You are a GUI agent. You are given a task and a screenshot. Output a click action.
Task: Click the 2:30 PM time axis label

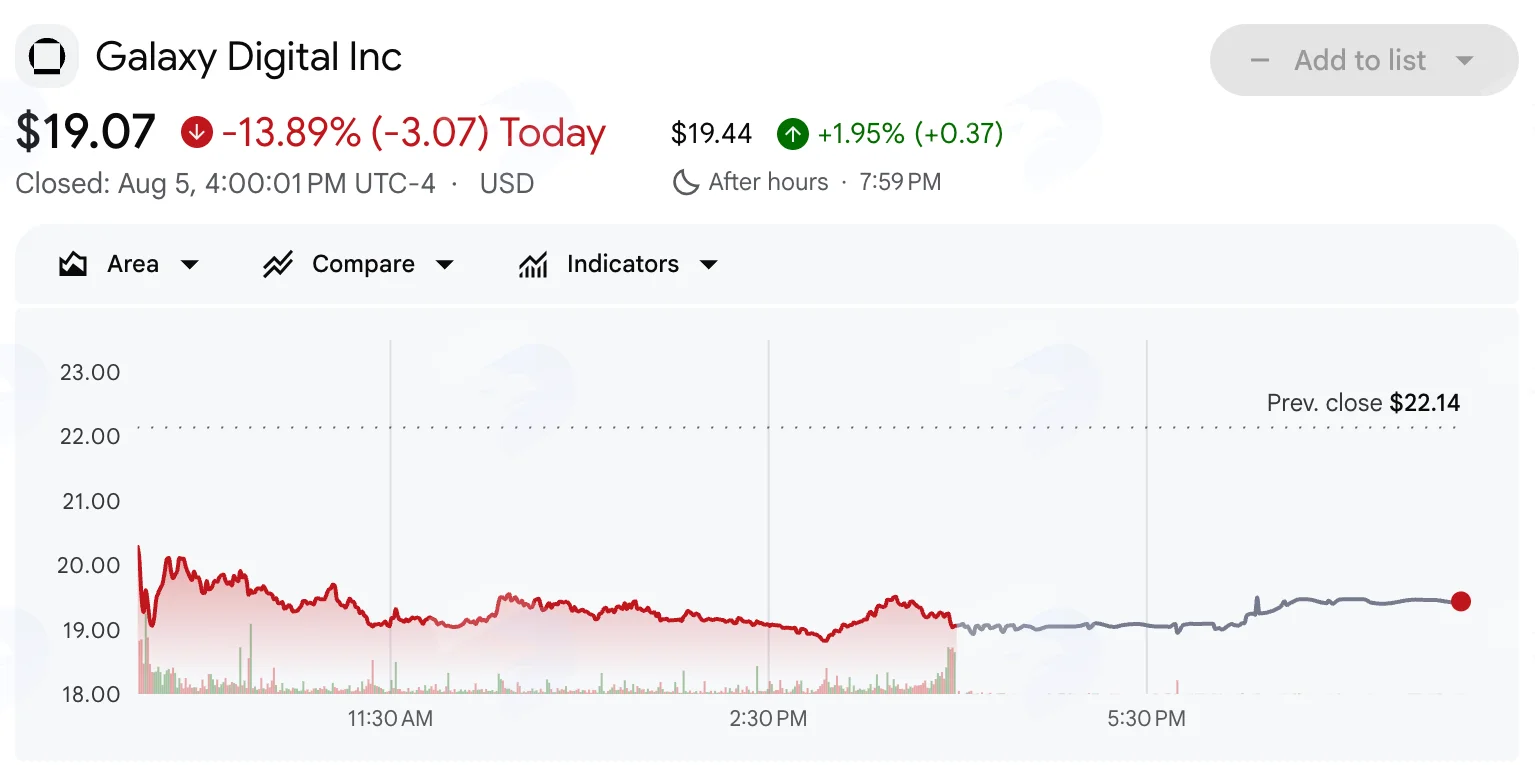[768, 718]
